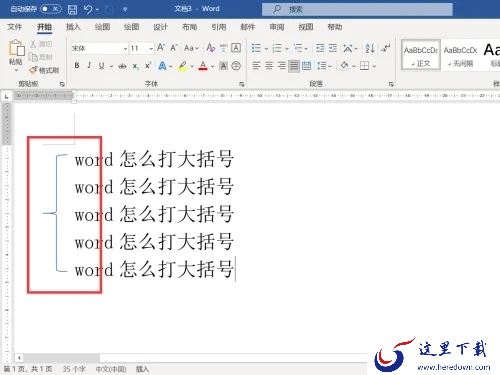The width and height of the screenshot is (500, 375).
Task: Click the font color red A swatch
Action: click(x=203, y=66)
